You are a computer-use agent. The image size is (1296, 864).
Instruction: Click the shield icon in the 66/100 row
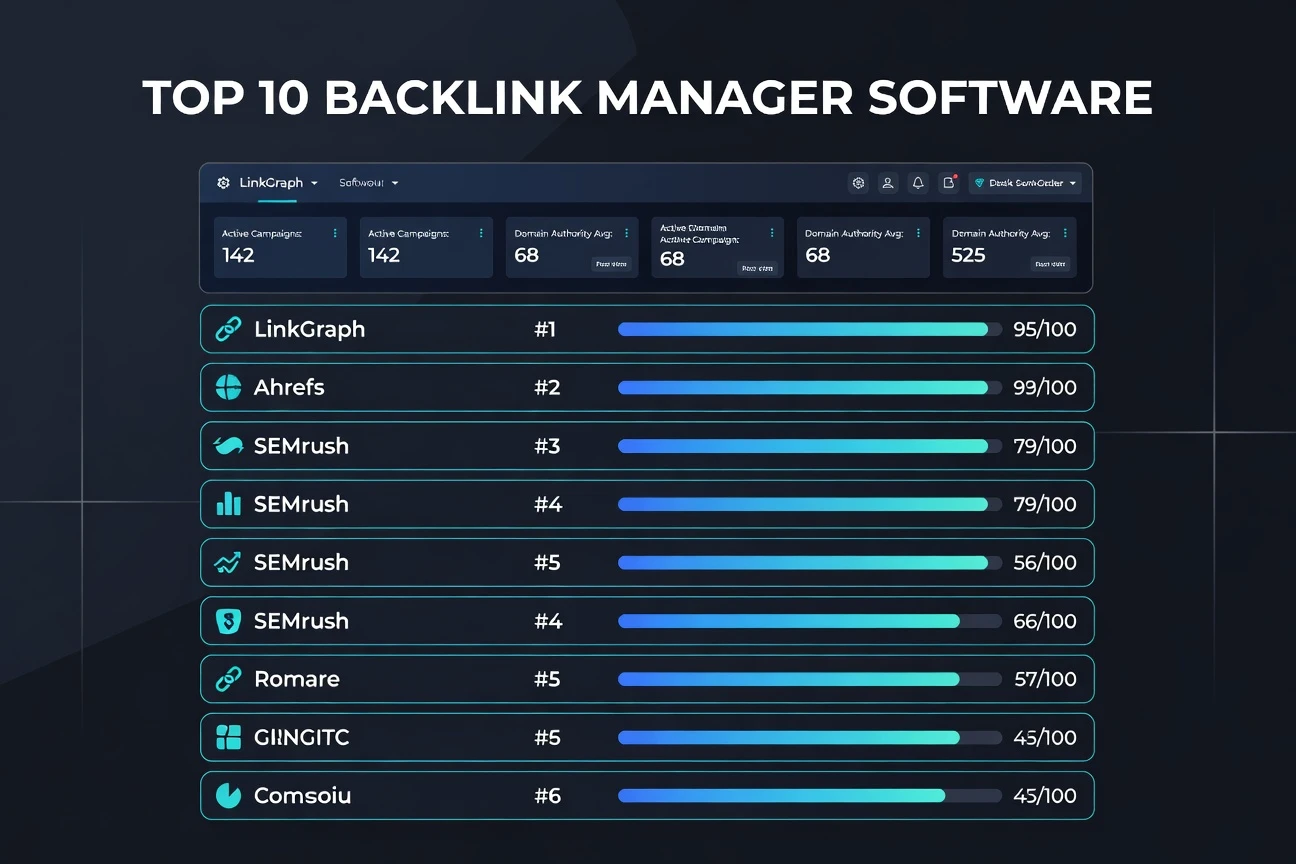coord(228,621)
